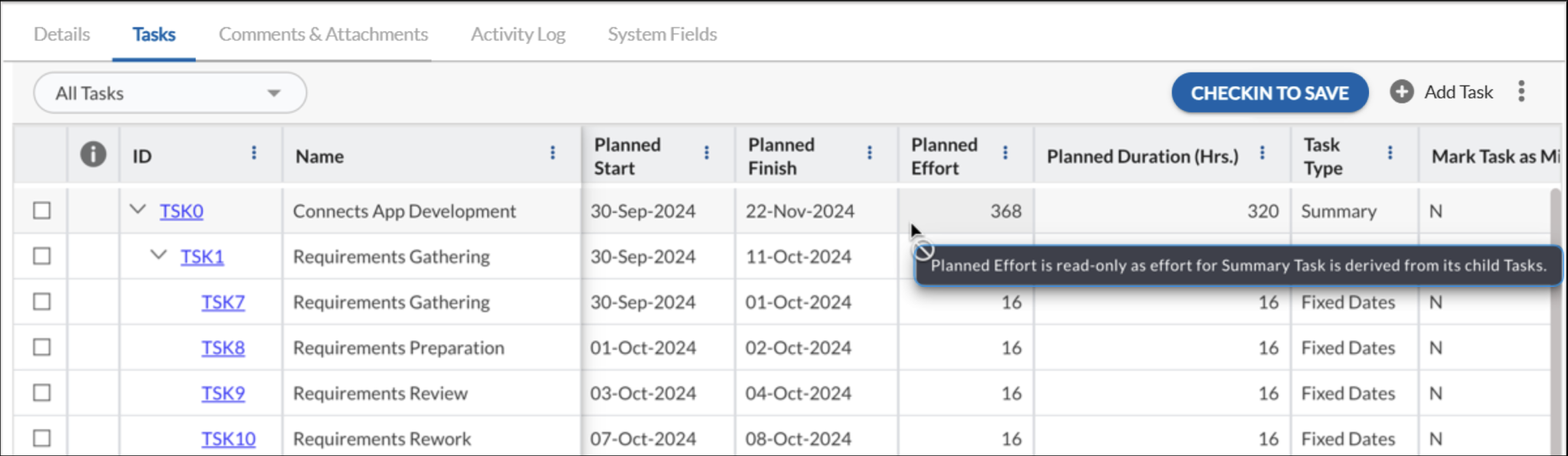The width and height of the screenshot is (1568, 456).
Task: Open the Task Type column menu
Action: 1391,153
